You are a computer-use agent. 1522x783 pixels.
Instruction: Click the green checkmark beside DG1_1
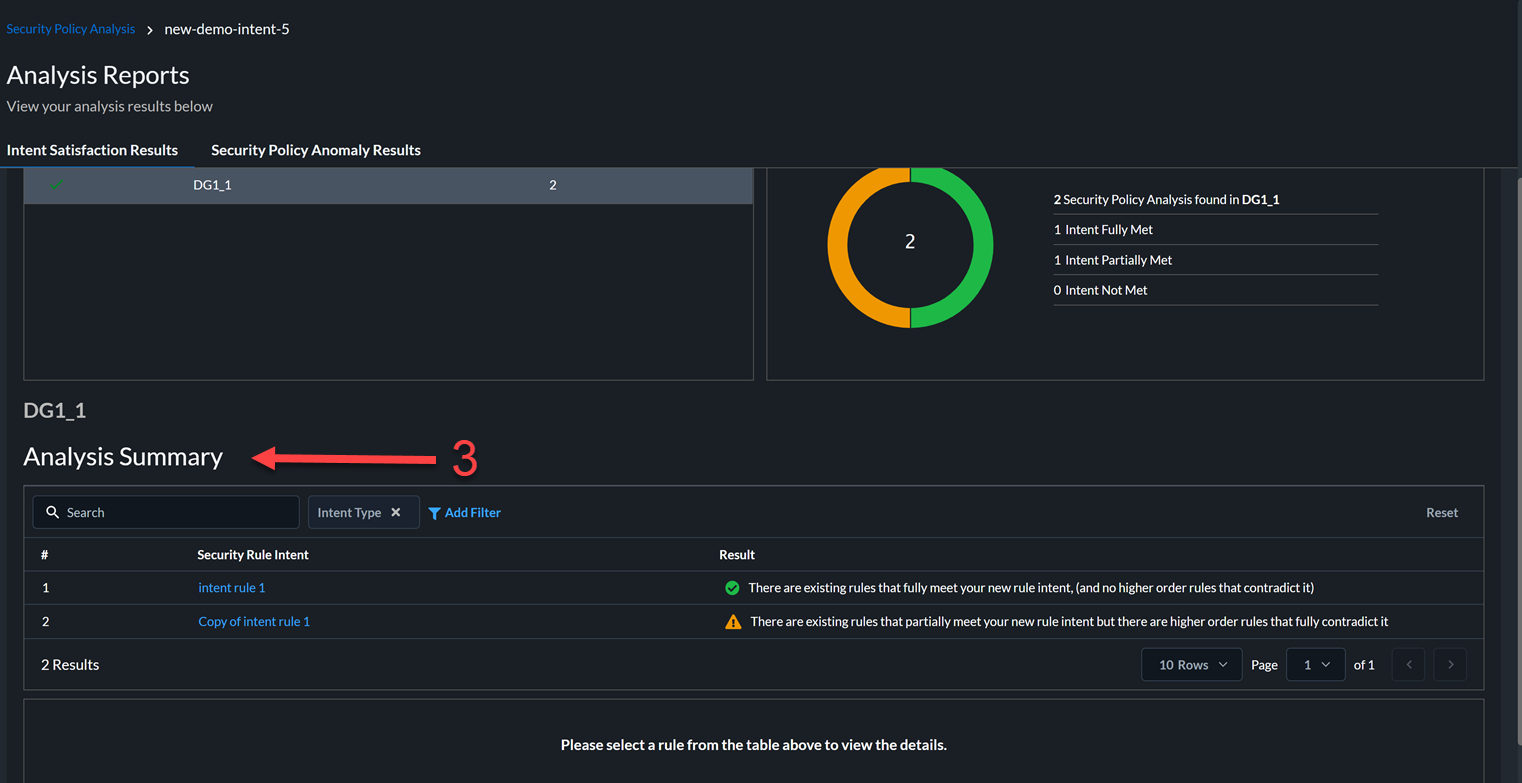(x=57, y=185)
